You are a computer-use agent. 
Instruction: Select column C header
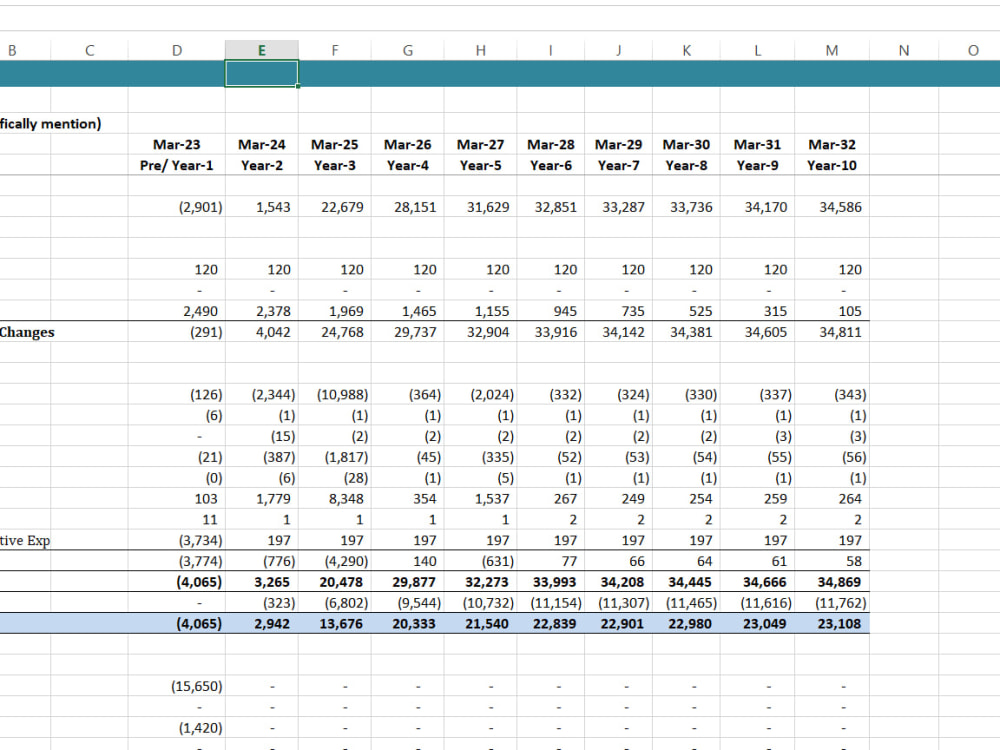(x=89, y=50)
